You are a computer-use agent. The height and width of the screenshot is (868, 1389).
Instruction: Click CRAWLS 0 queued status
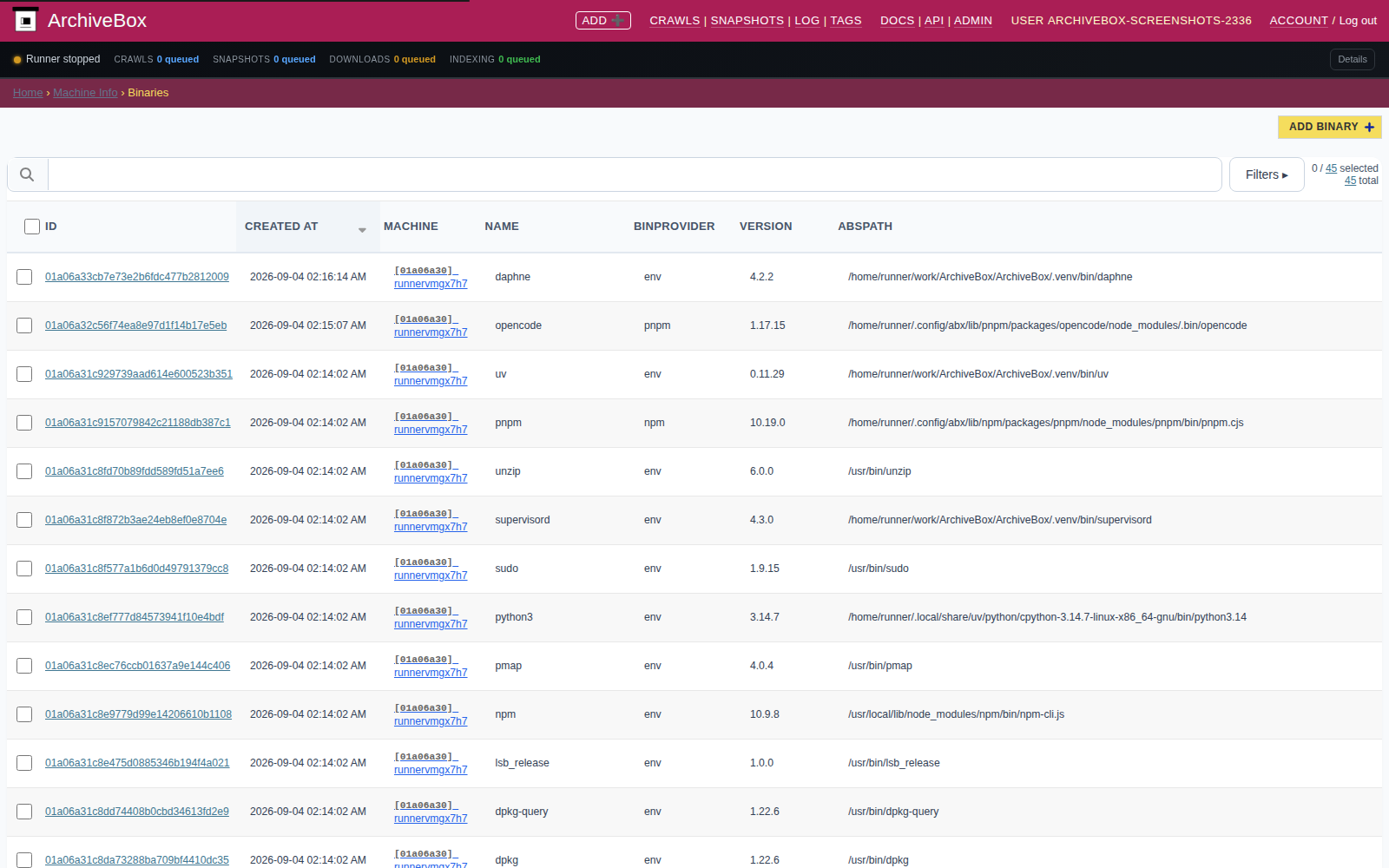coord(156,59)
